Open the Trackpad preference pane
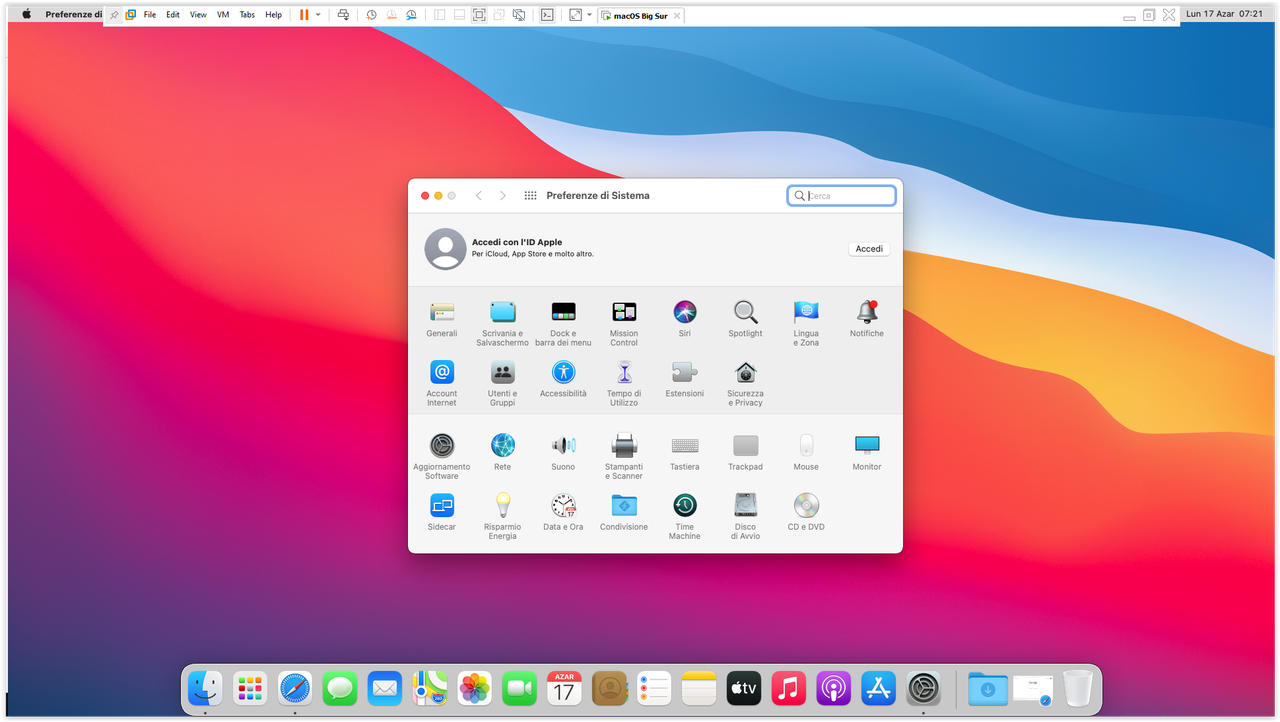 point(745,452)
